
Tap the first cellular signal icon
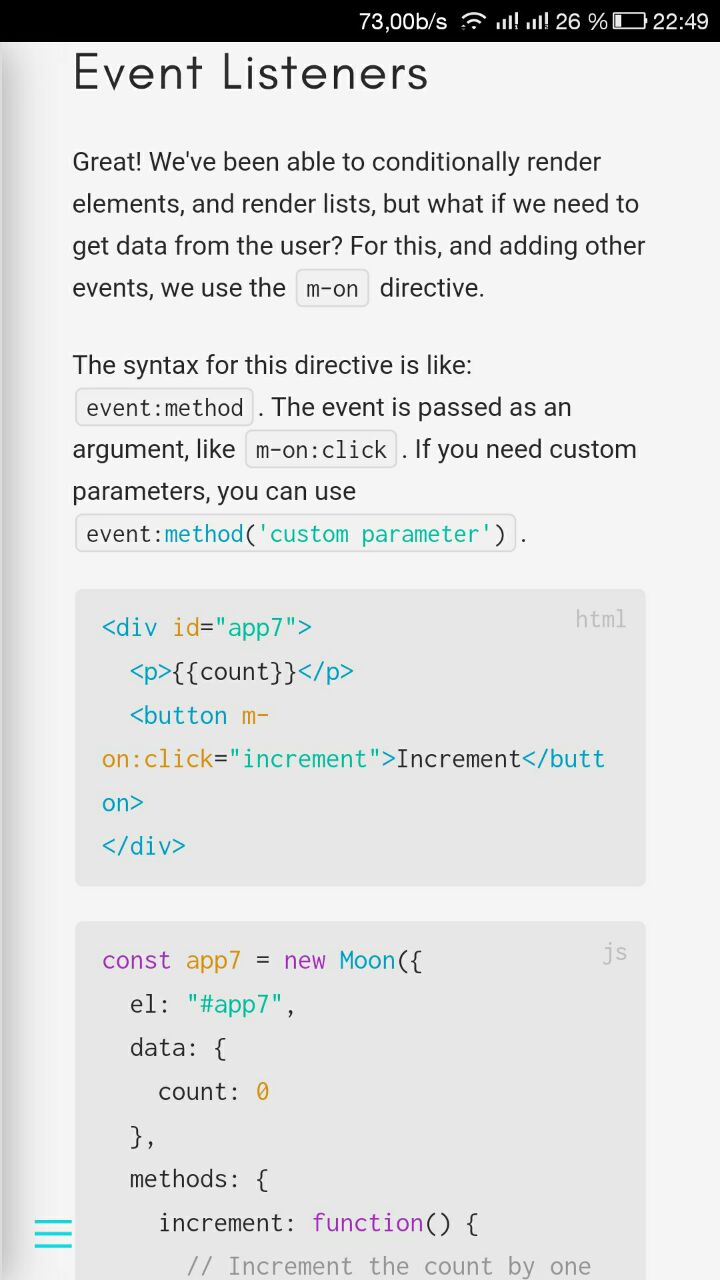click(507, 21)
